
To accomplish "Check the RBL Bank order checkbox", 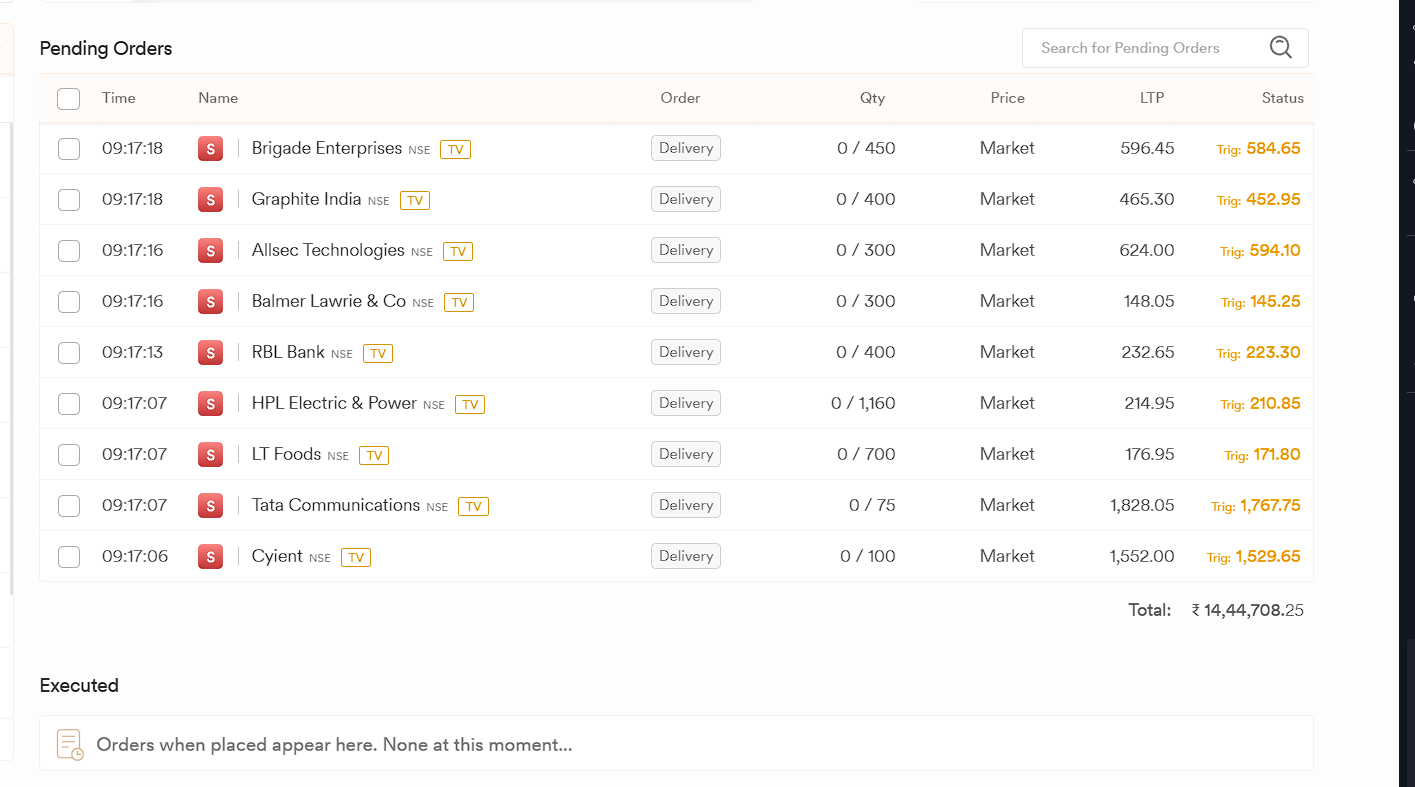I will [x=69, y=353].
